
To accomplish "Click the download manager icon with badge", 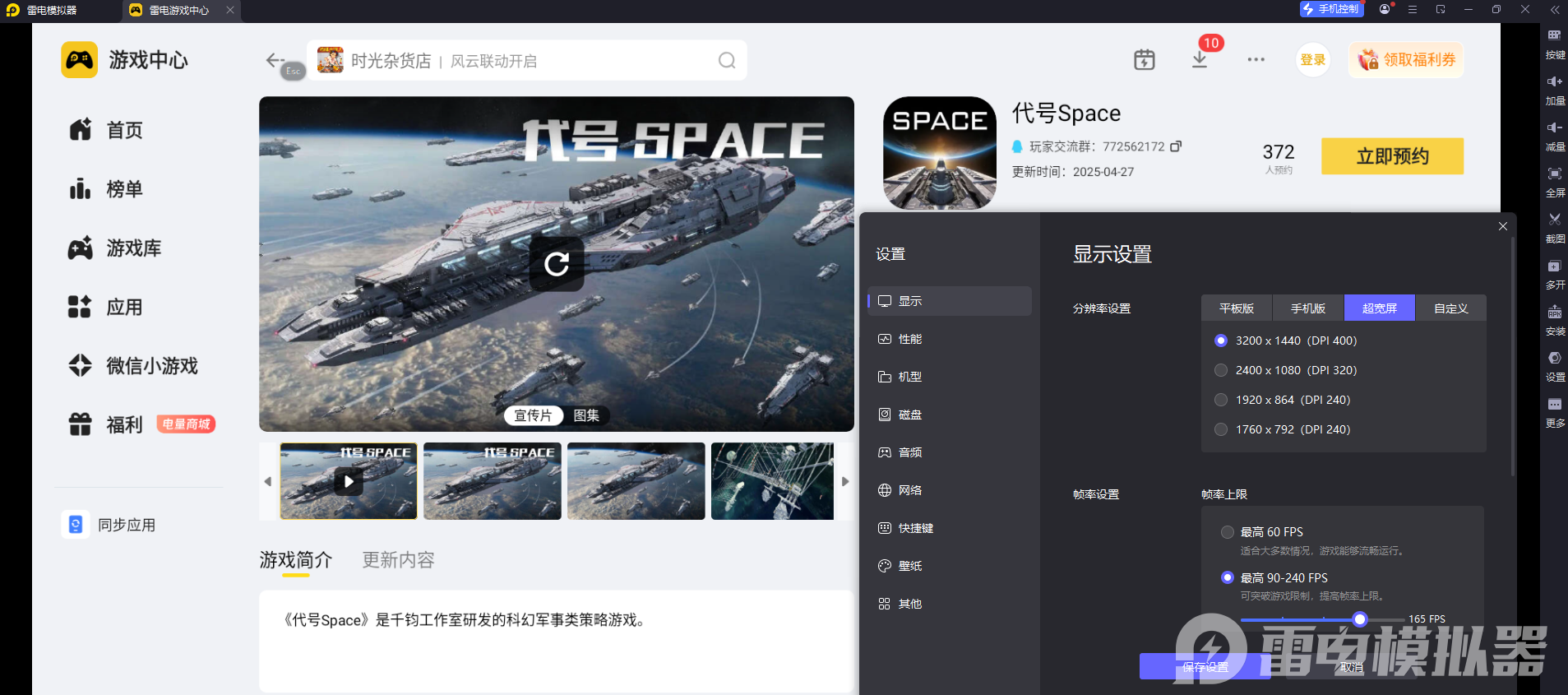I will click(x=1200, y=60).
